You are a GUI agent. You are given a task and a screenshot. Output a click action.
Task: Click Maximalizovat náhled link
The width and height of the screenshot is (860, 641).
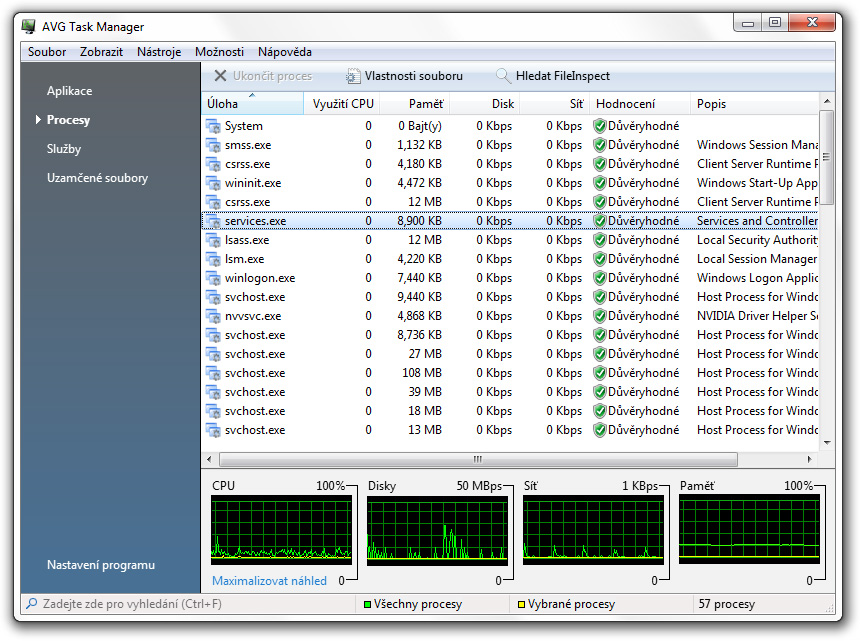[x=269, y=581]
